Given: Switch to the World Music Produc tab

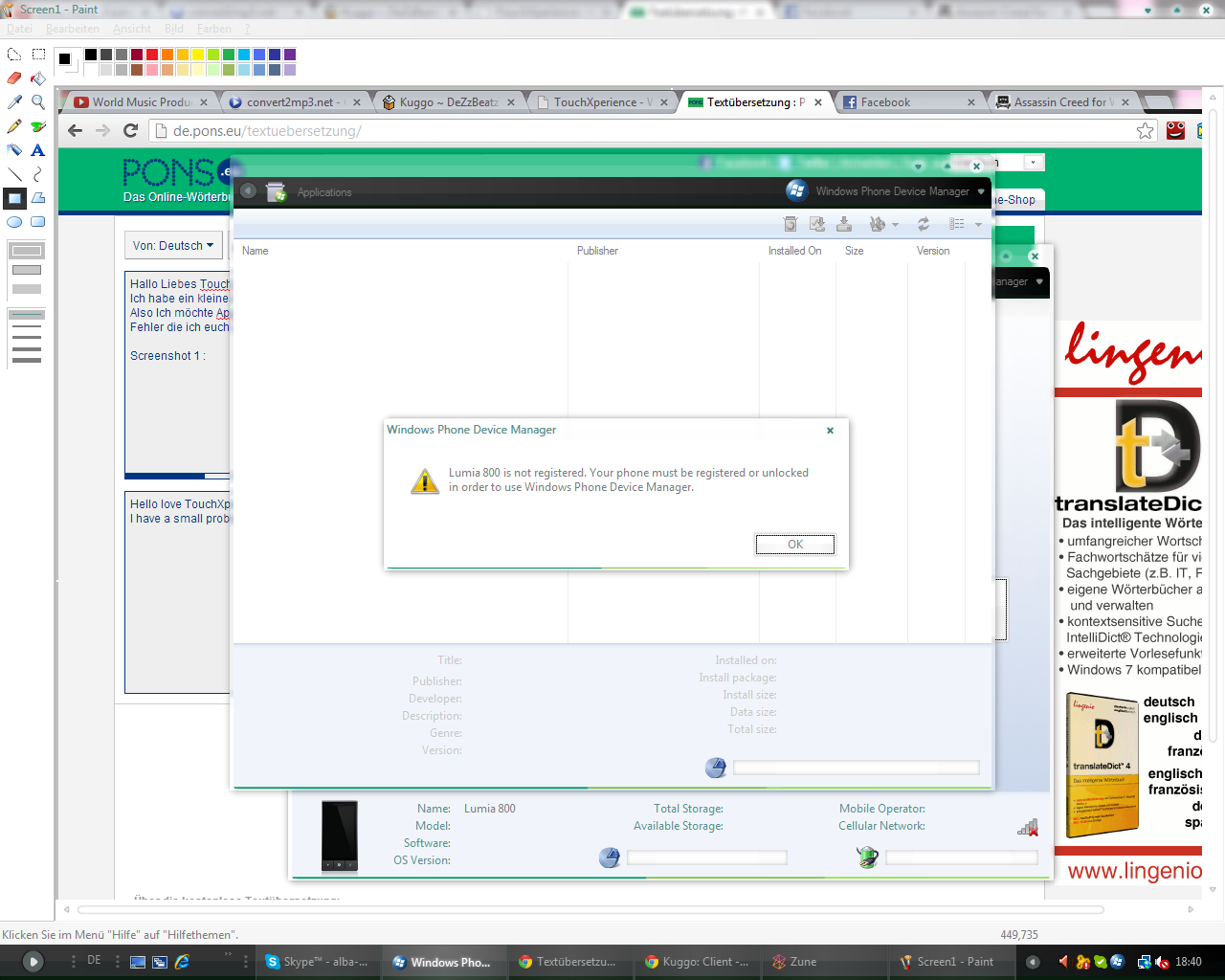Looking at the screenshot, I should (142, 102).
